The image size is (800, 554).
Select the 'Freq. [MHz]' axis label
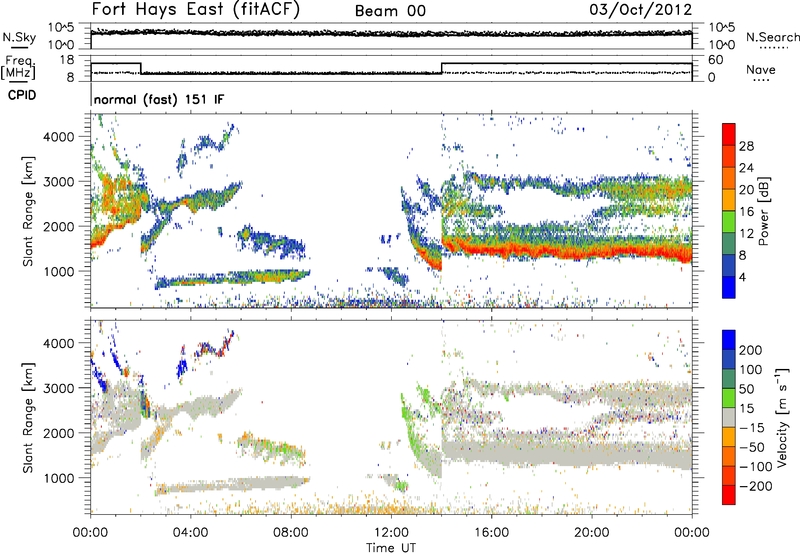pyautogui.click(x=19, y=68)
